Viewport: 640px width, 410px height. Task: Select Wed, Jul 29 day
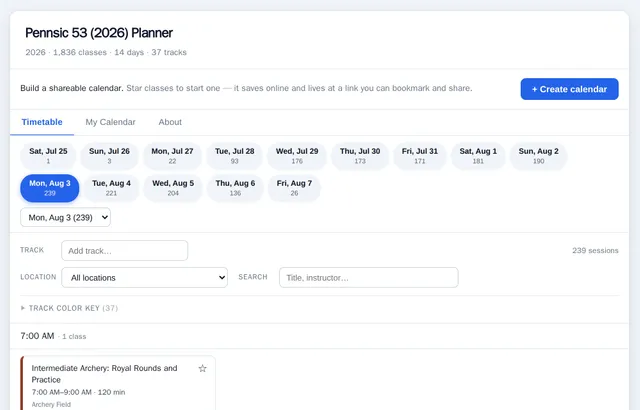point(297,156)
